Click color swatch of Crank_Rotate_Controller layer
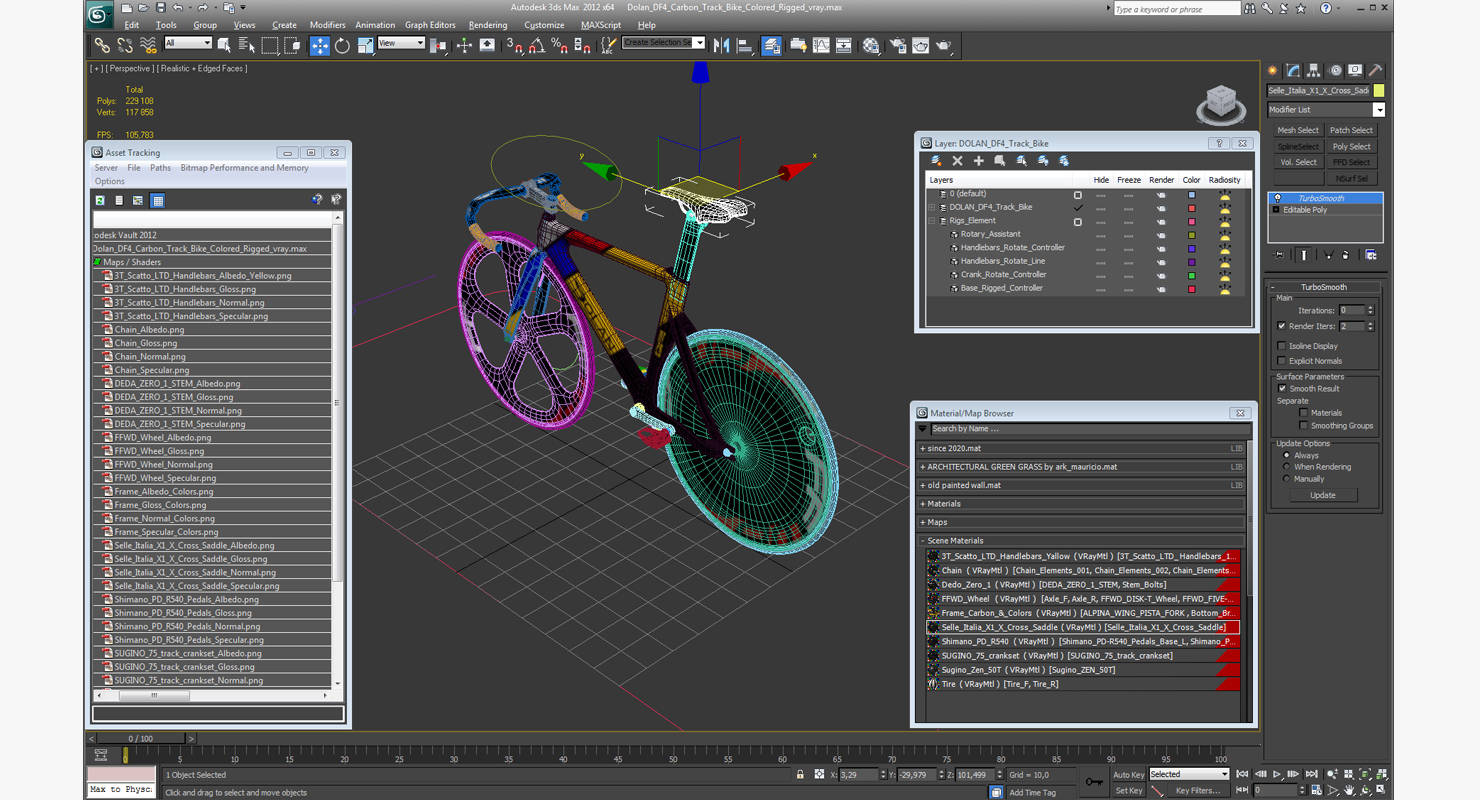 click(1191, 275)
